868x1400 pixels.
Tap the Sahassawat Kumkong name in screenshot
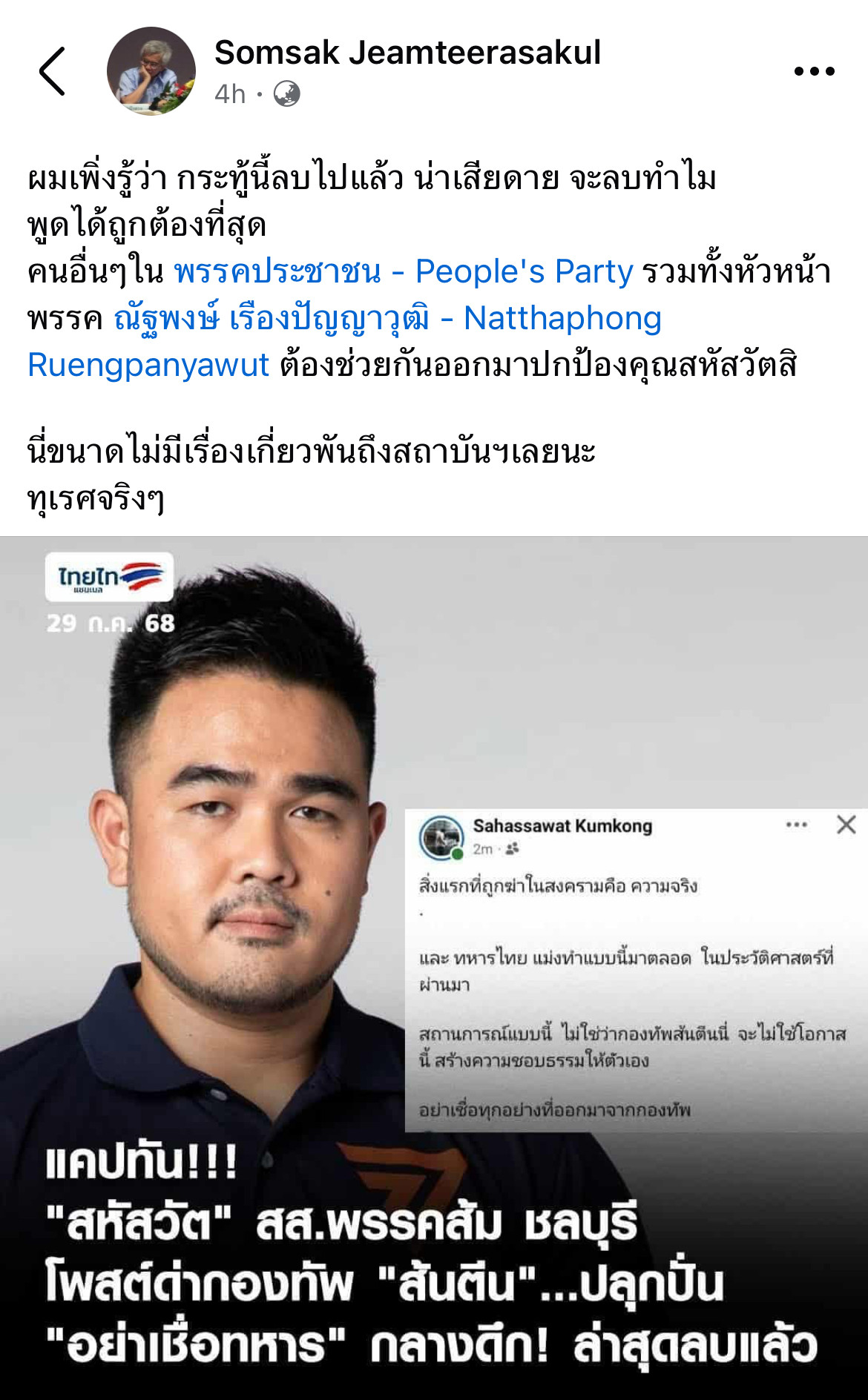pyautogui.click(x=562, y=825)
